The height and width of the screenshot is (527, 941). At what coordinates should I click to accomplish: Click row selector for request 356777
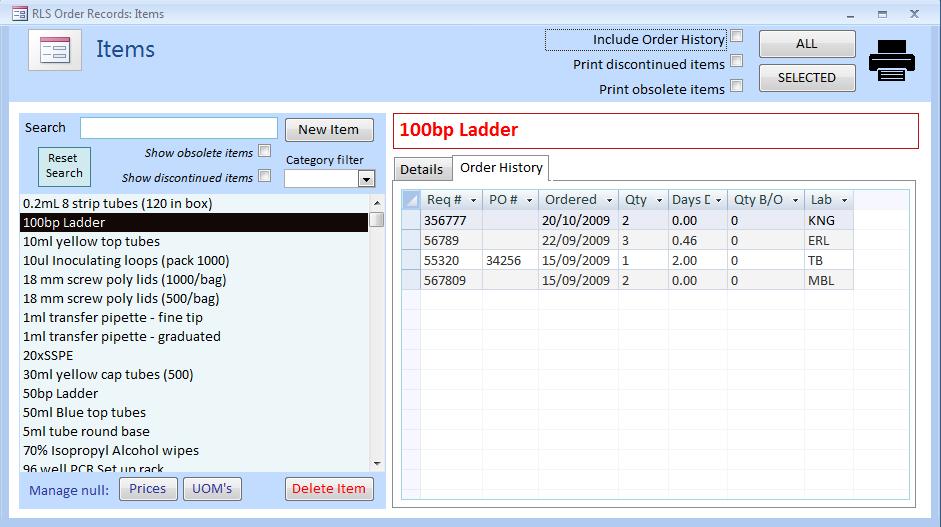click(x=411, y=220)
